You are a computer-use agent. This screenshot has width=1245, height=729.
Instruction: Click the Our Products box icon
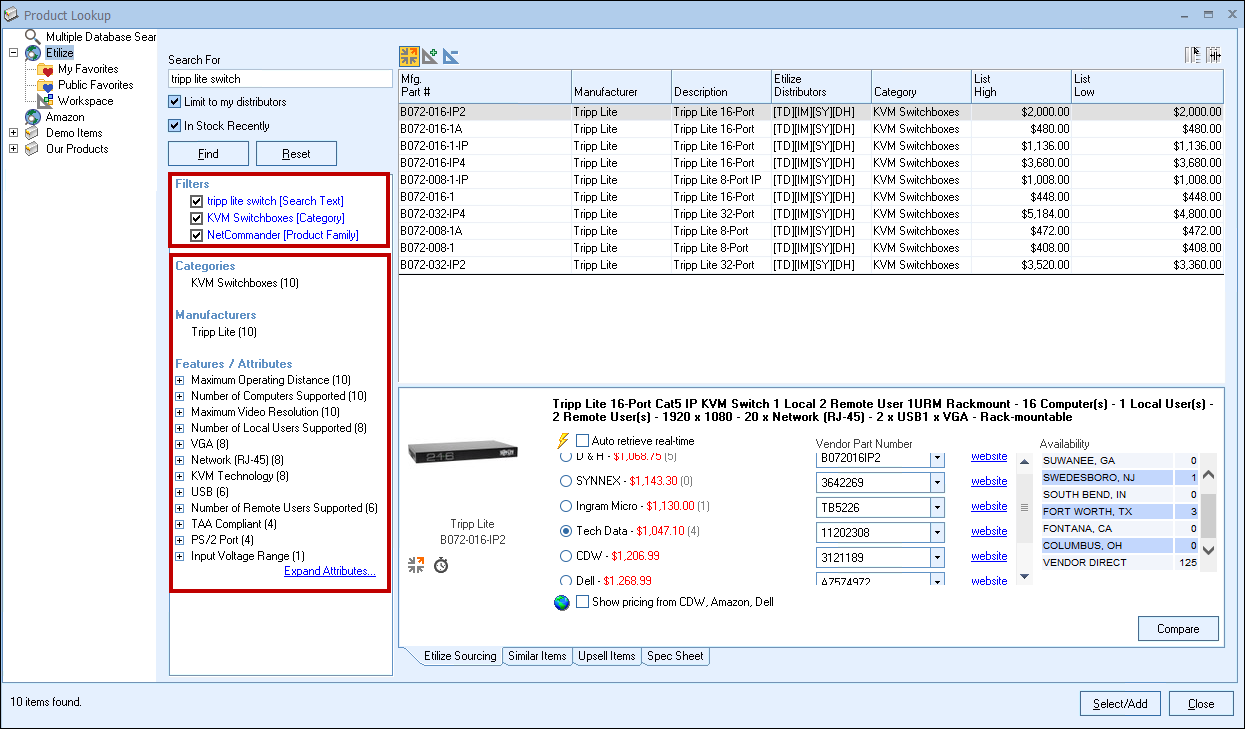[33, 149]
